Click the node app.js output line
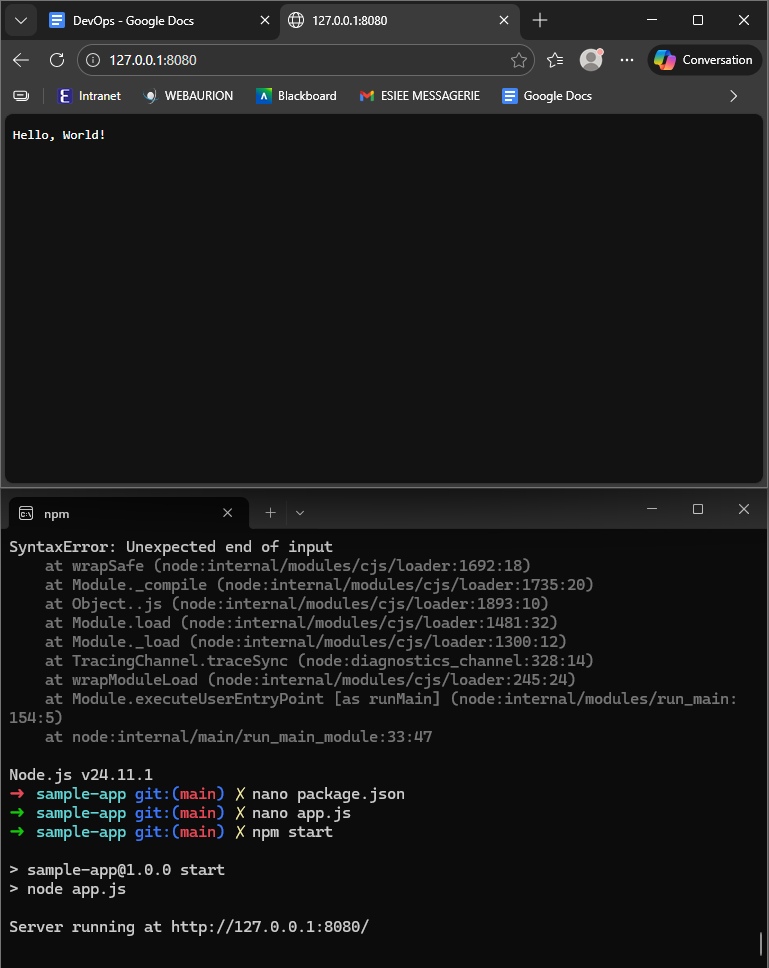769x968 pixels. pos(68,889)
